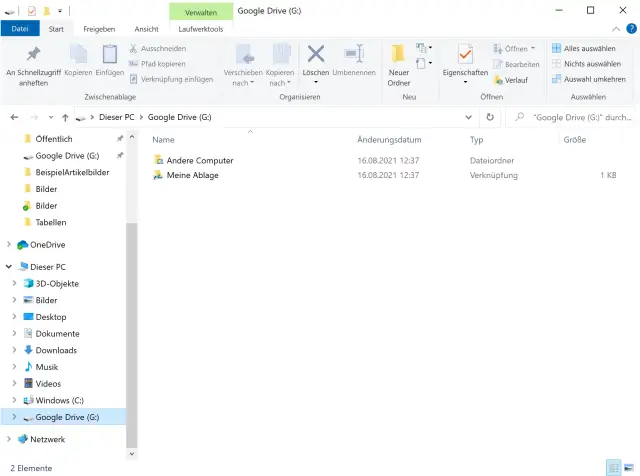The width and height of the screenshot is (640, 476).
Task: Click the Umbenennen rename icon
Action: point(354,54)
